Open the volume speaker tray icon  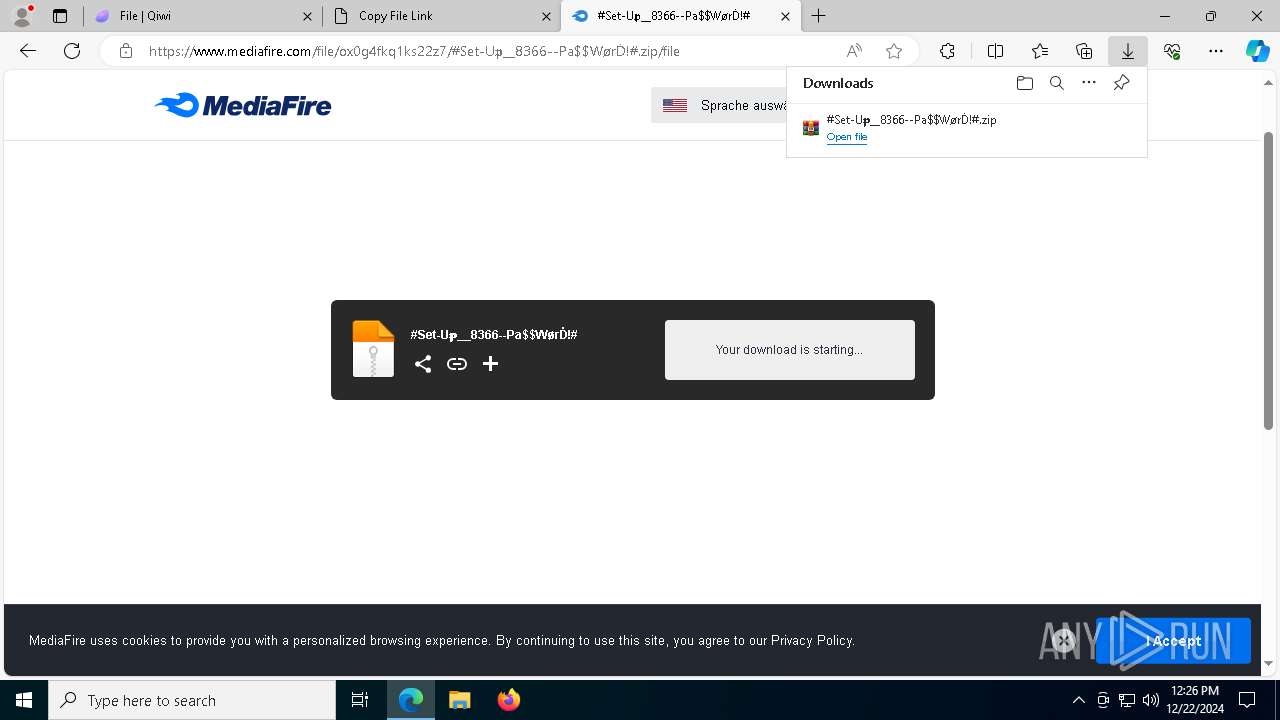1151,700
